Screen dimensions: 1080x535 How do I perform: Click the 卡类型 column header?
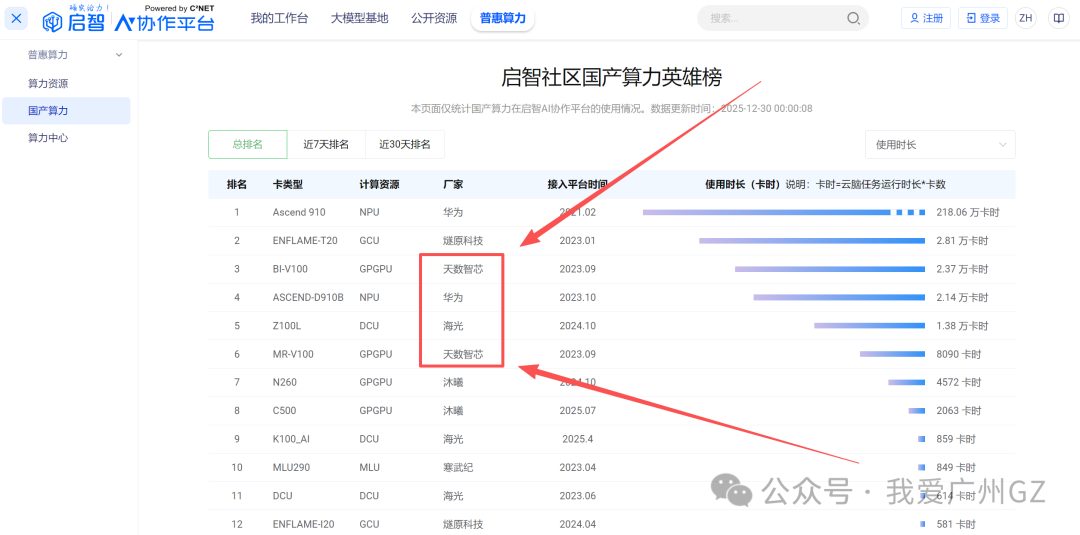(x=287, y=185)
